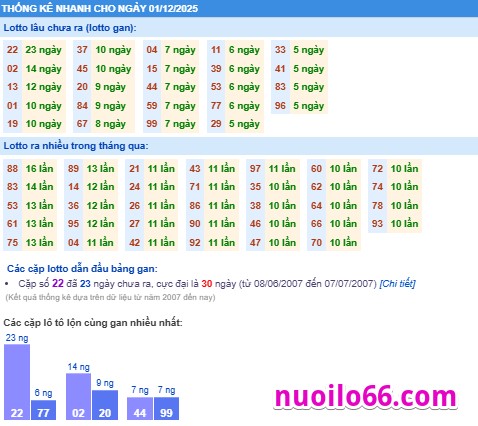Select '14 lần' next to number 83
Screen dimensions: 478x426
point(39,187)
